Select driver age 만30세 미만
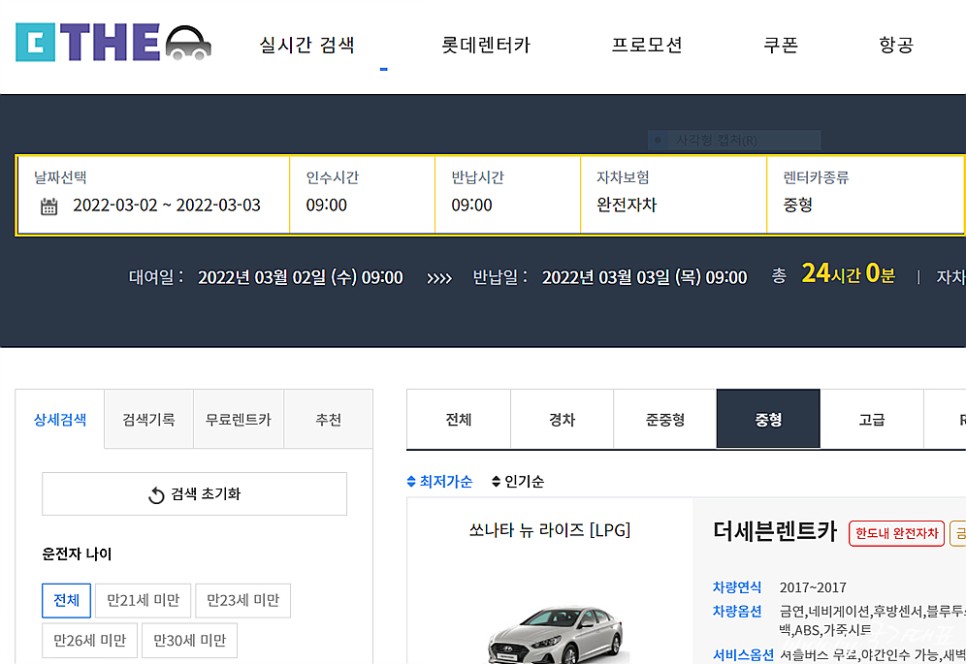This screenshot has width=966, height=664. click(x=190, y=641)
